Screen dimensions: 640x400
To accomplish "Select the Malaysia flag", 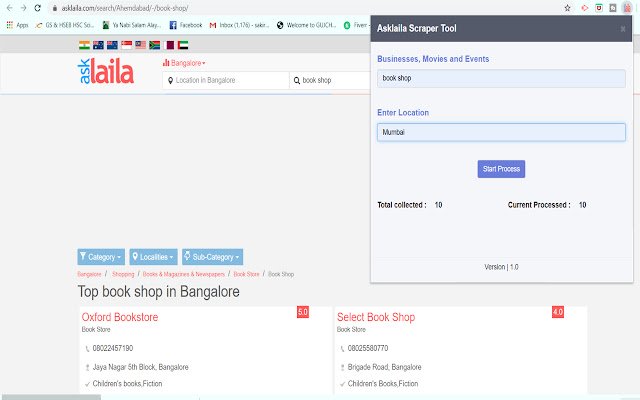I will (x=140, y=45).
